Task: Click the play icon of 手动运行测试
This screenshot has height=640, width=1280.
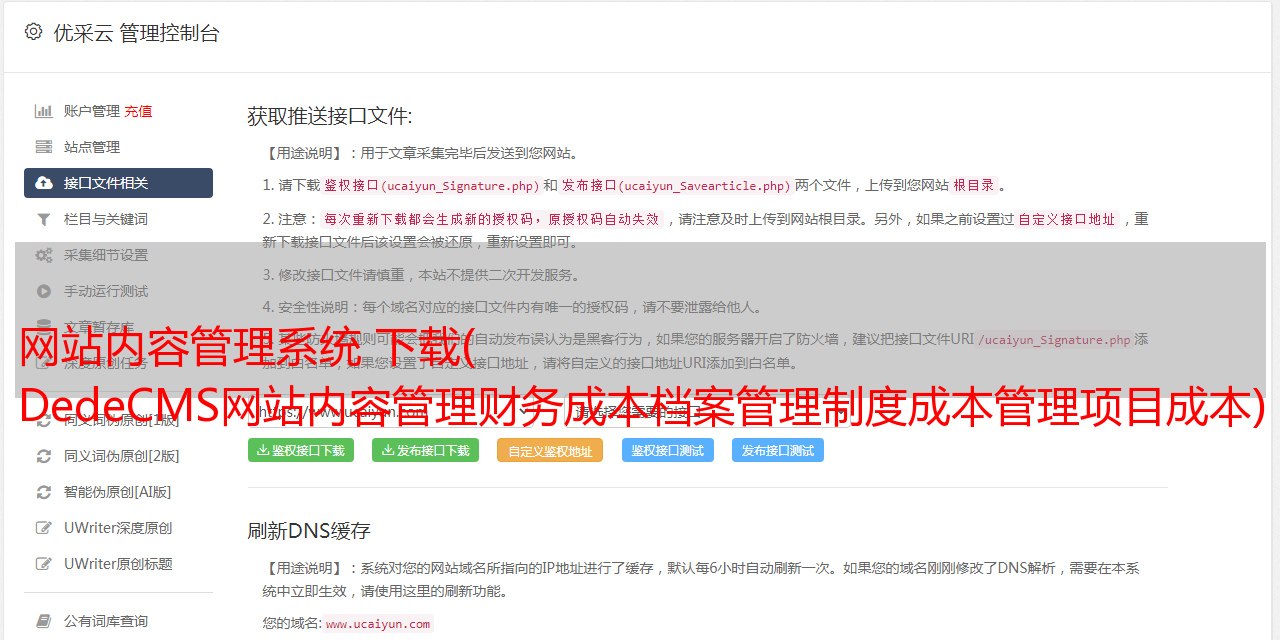Action: tap(44, 291)
